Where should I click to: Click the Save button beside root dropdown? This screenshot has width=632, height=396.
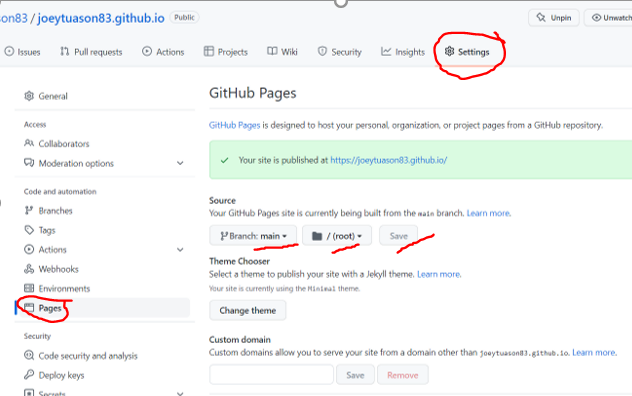click(x=399, y=236)
